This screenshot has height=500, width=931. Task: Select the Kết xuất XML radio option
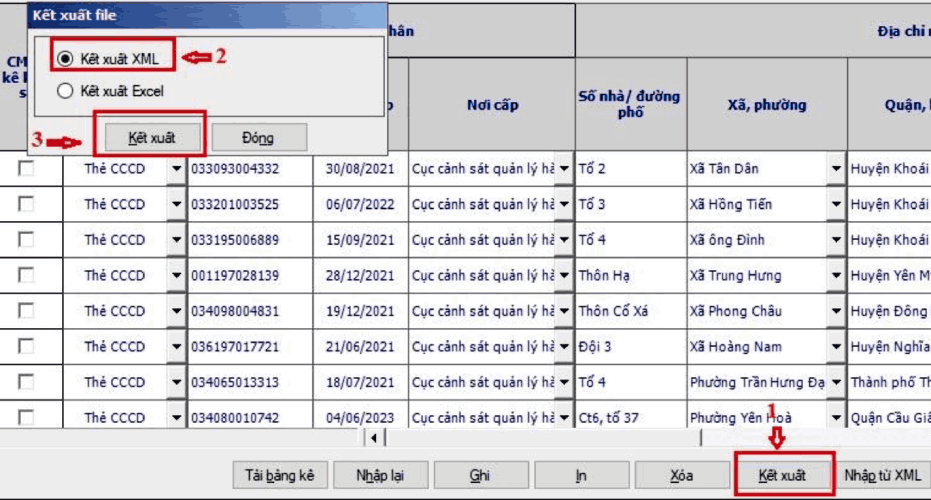point(65,58)
